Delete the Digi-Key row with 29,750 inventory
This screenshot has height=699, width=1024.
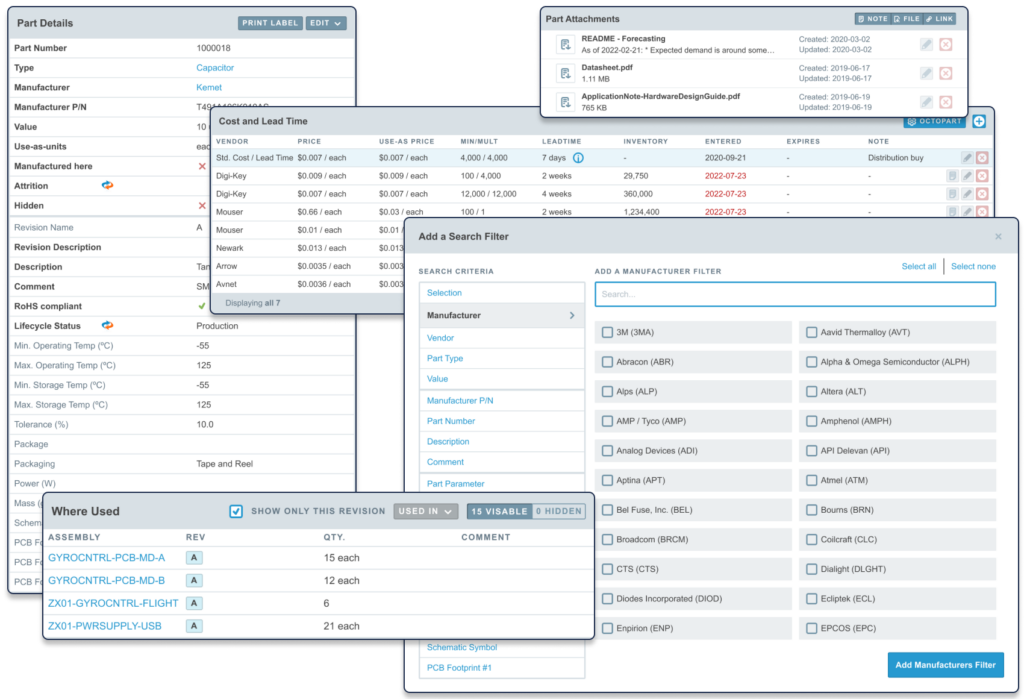[x=982, y=176]
